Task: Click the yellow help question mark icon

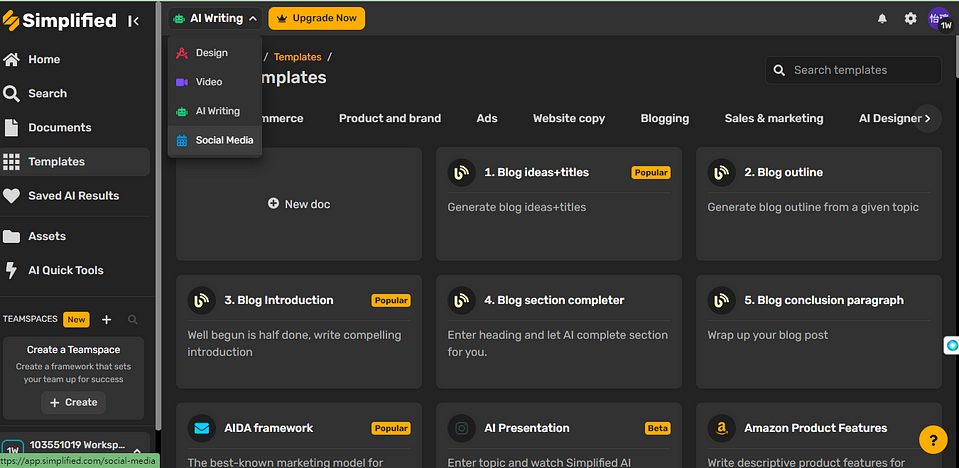Action: tap(932, 439)
